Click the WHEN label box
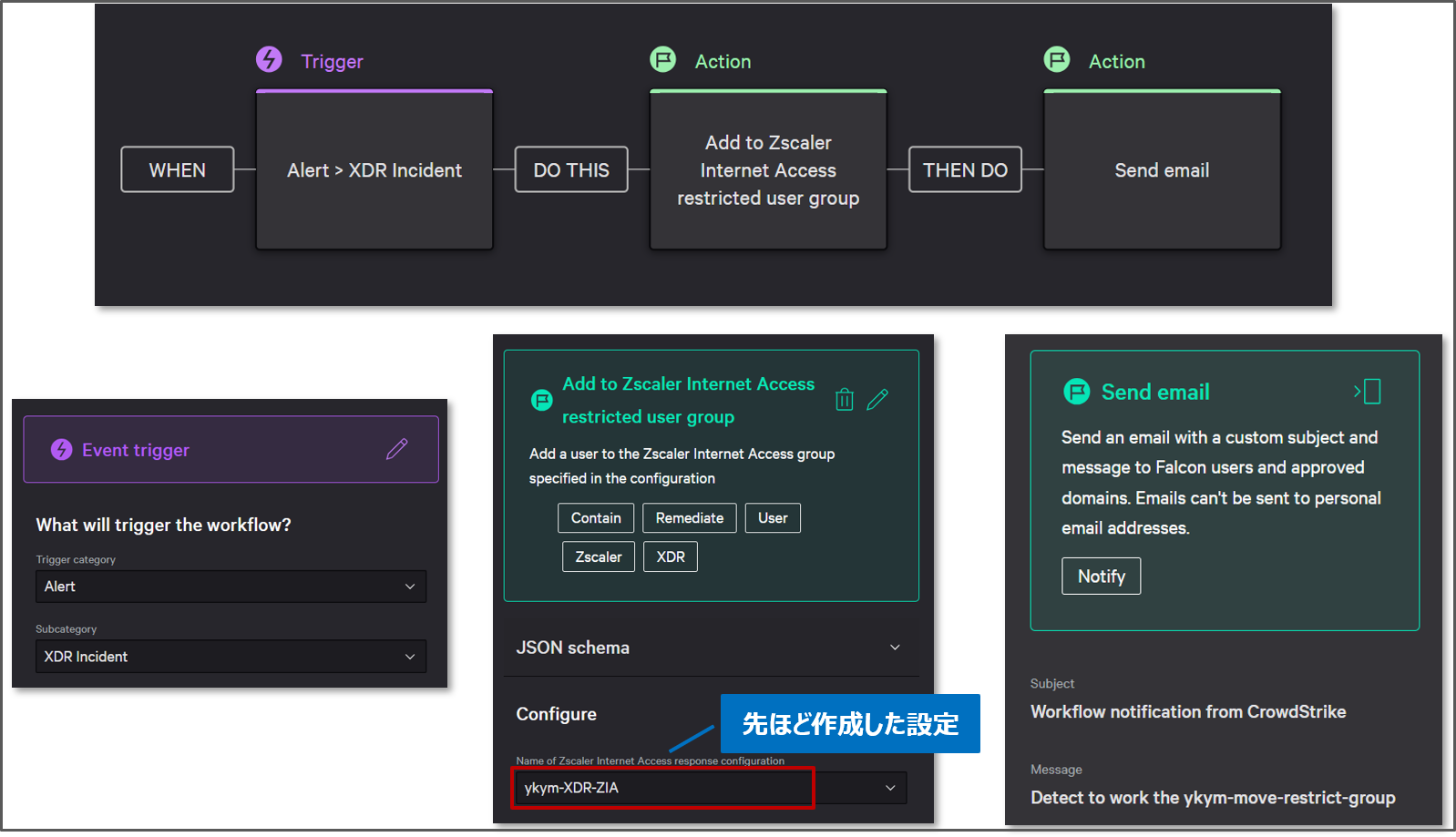Screen dimensions: 1456x837 178,169
